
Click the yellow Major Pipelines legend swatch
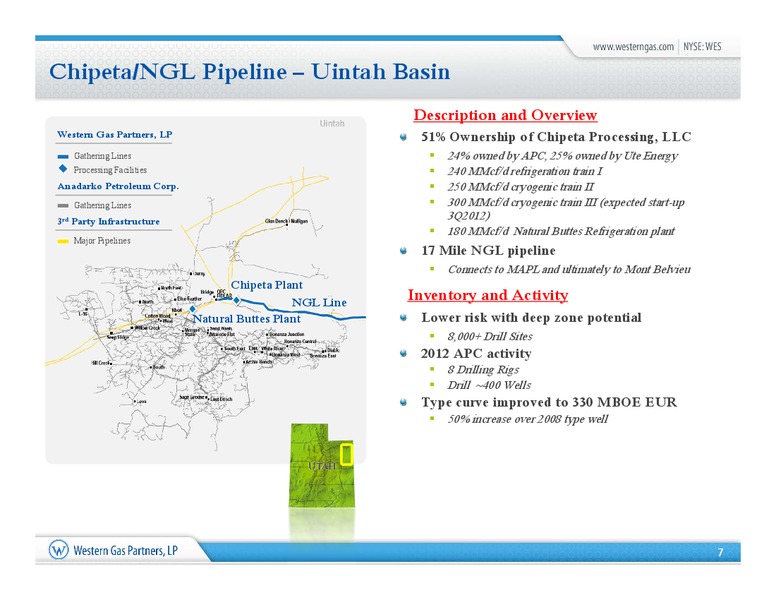63,242
